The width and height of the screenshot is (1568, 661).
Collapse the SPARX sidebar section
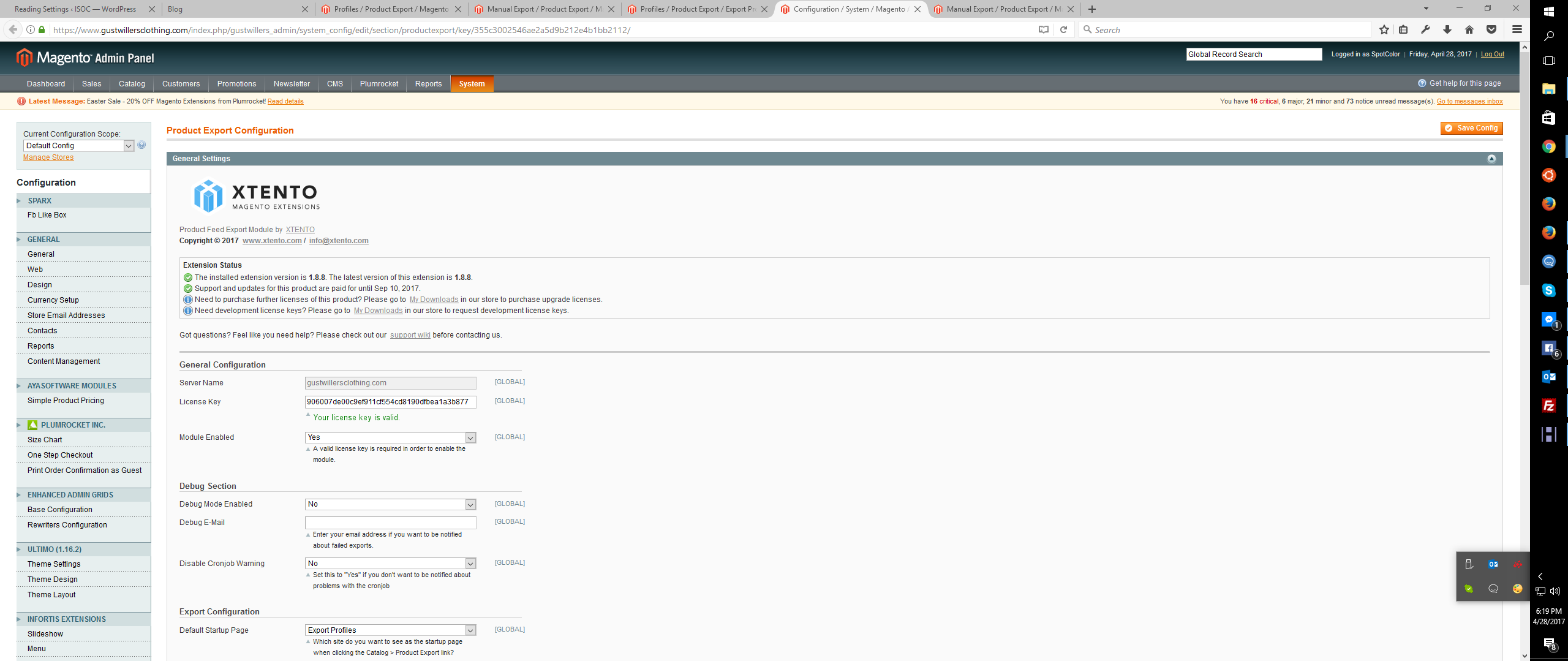(83, 201)
